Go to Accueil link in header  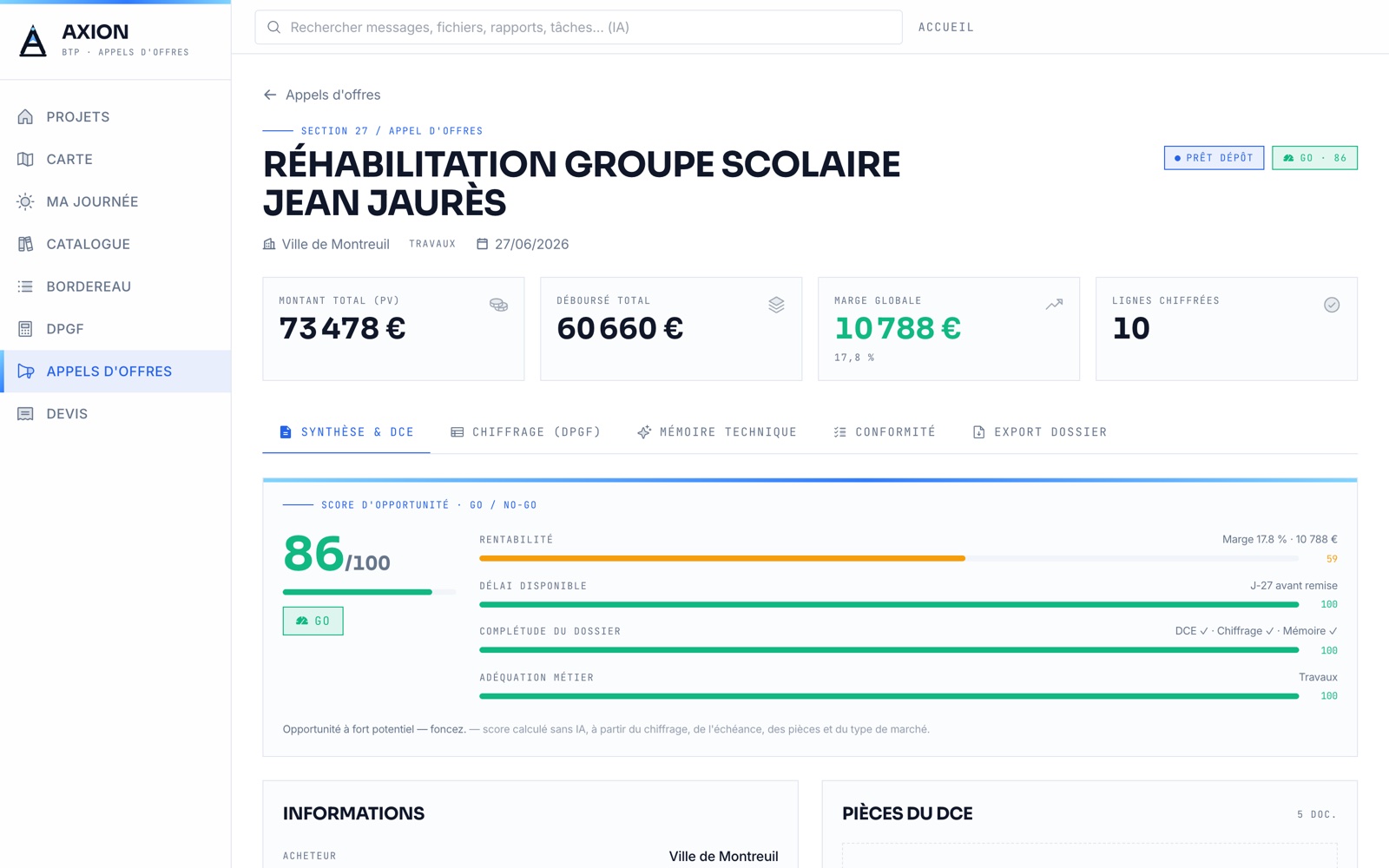(945, 27)
